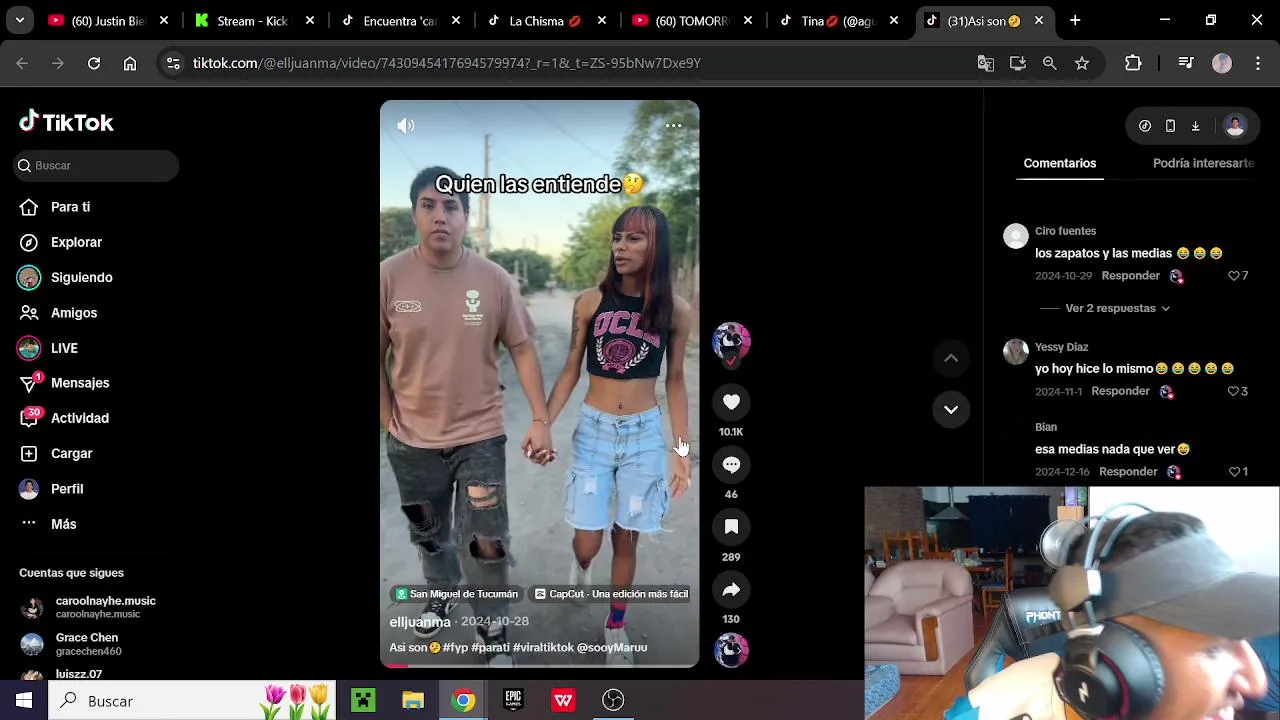Reply to Bian comment
1280x720 pixels.
(x=1128, y=471)
